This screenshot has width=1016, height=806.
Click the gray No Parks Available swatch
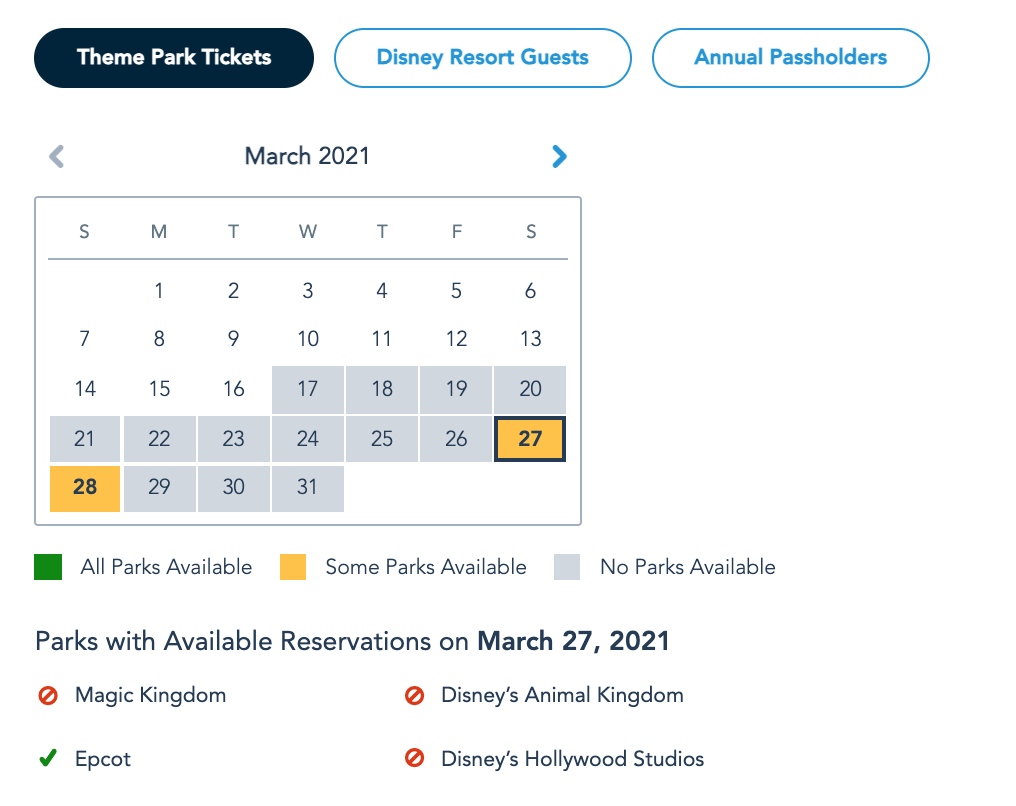click(x=567, y=567)
